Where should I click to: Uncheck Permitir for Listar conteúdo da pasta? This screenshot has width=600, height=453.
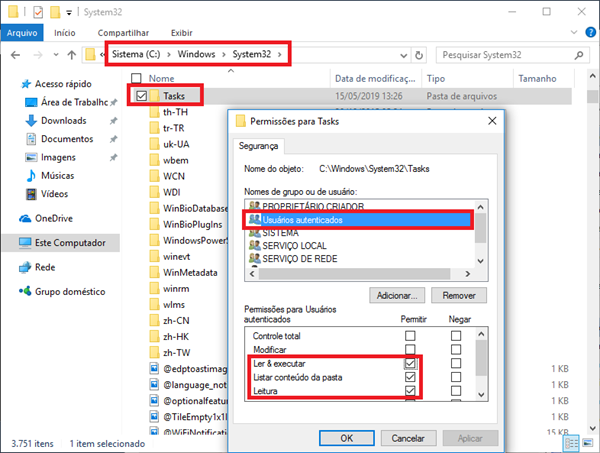pos(410,377)
